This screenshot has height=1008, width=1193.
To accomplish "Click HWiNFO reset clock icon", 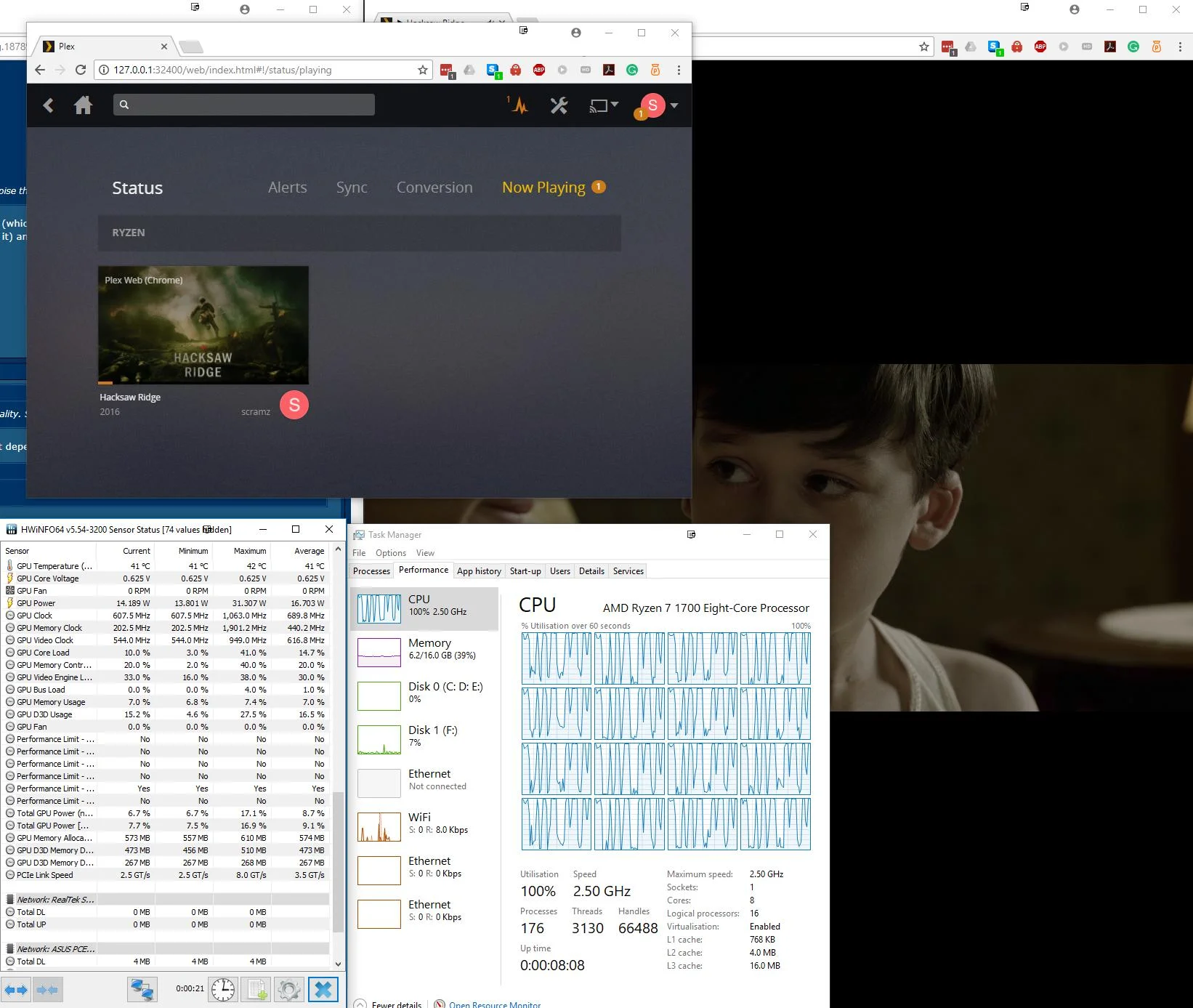I will 223,989.
